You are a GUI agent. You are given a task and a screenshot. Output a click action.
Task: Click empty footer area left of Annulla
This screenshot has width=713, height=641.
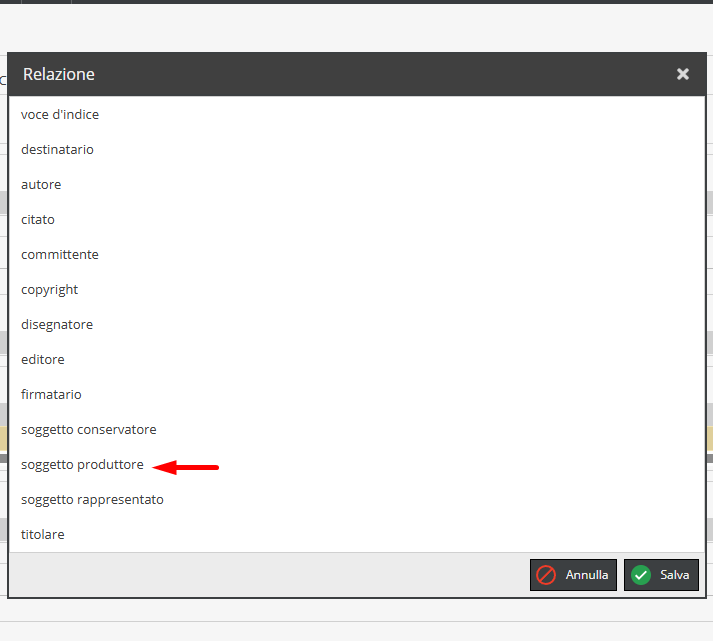coord(270,575)
